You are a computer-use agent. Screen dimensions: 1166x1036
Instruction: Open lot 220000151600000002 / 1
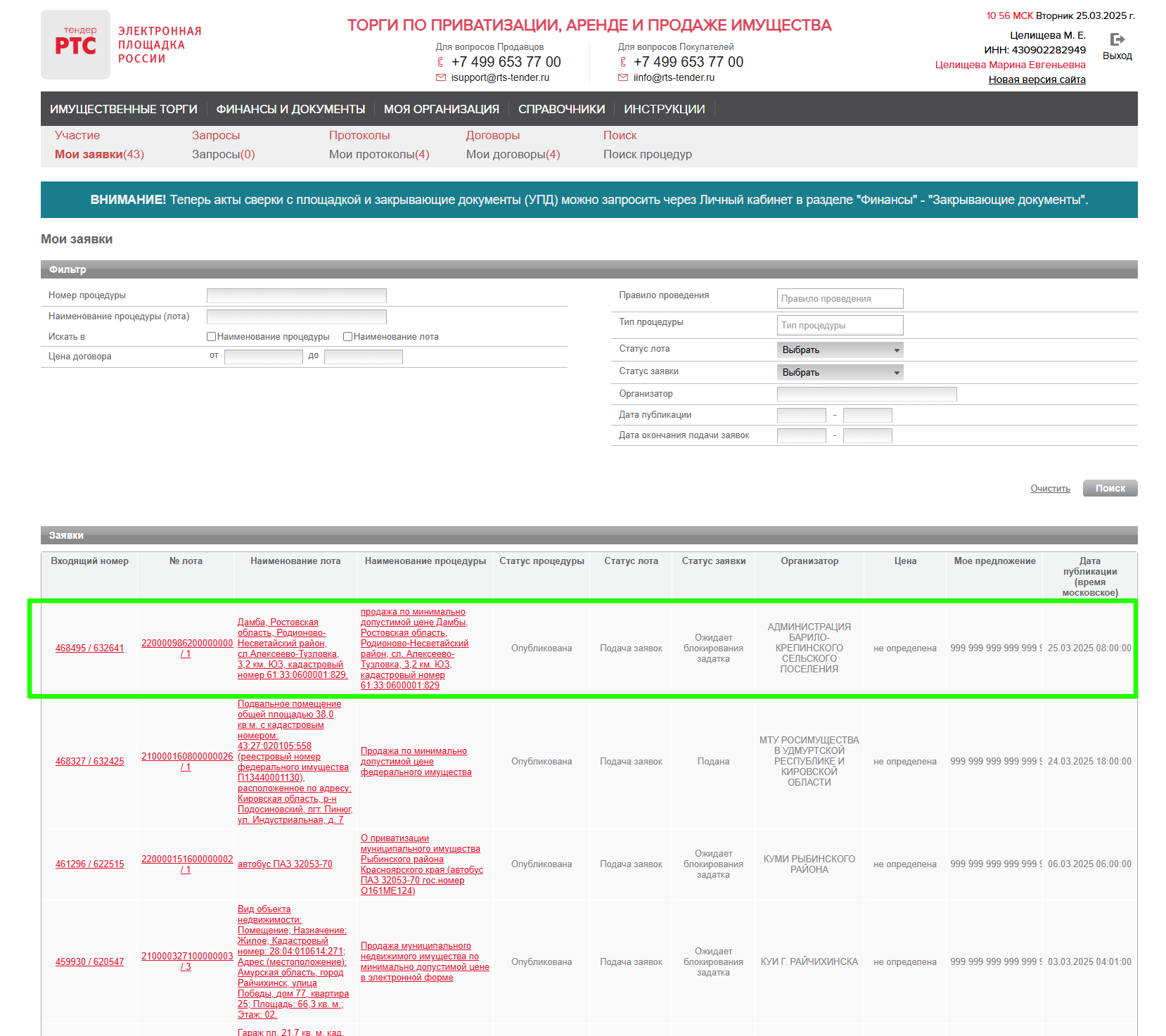pyautogui.click(x=186, y=864)
